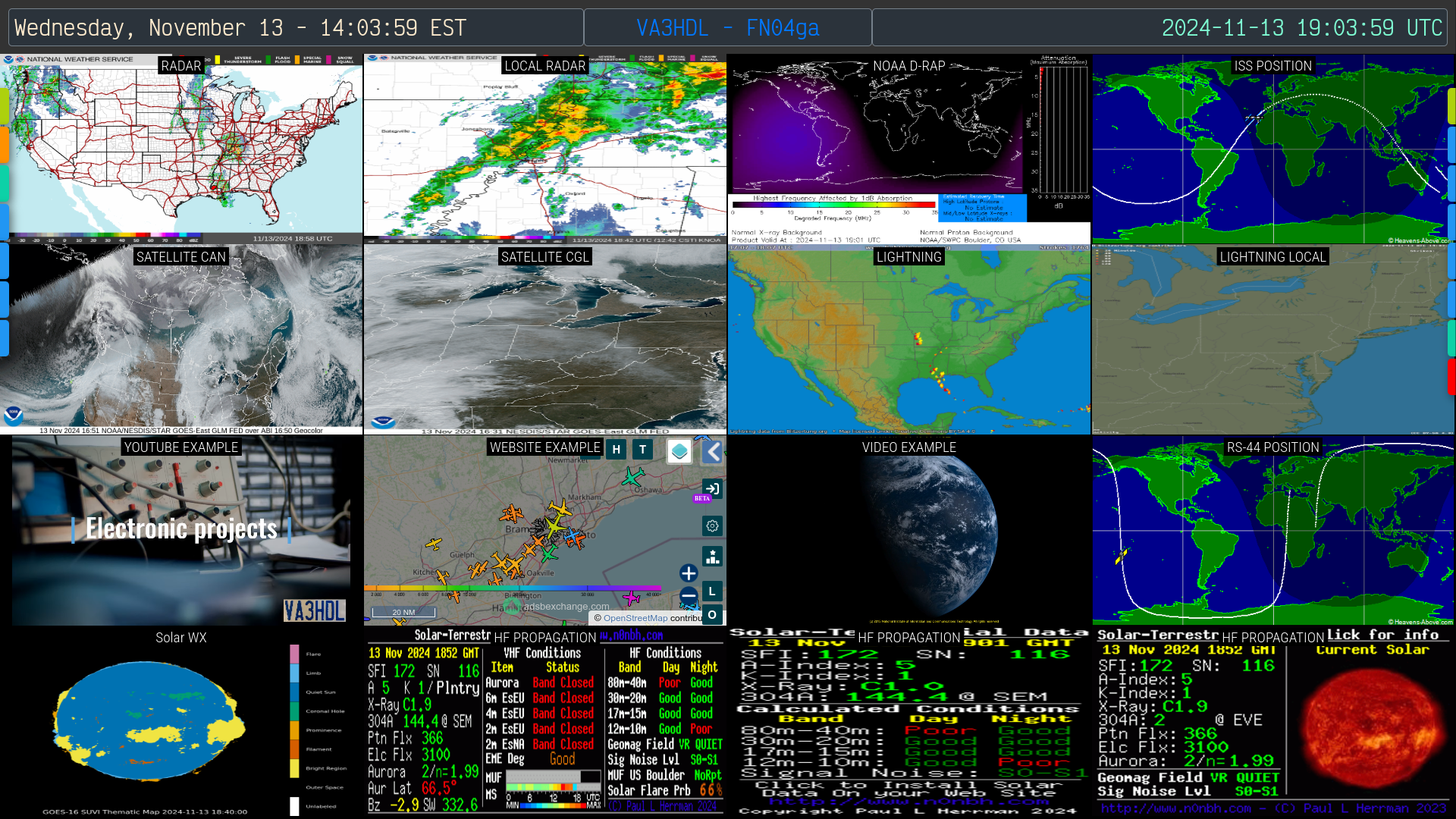Image resolution: width=1456 pixels, height=819 pixels.
Task: Click the NOAA D-RAP panel
Action: click(908, 149)
